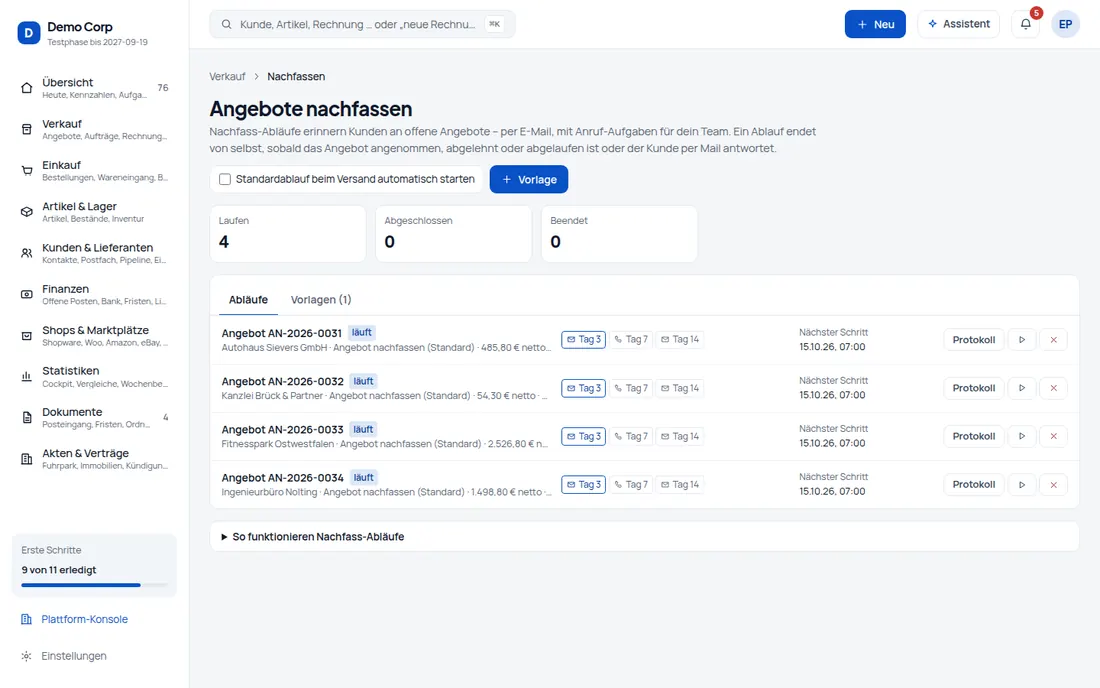
Task: Click Tag 3 step of AN-2026-0031
Action: pos(584,339)
